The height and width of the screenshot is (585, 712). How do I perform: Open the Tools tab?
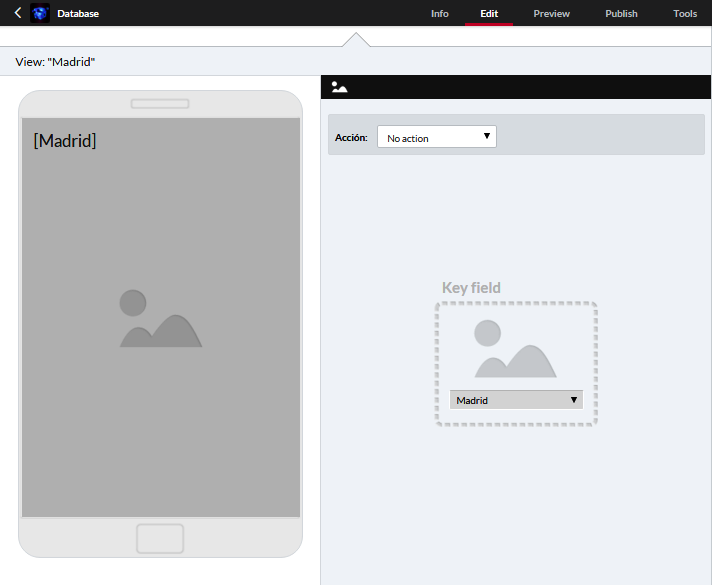[685, 14]
